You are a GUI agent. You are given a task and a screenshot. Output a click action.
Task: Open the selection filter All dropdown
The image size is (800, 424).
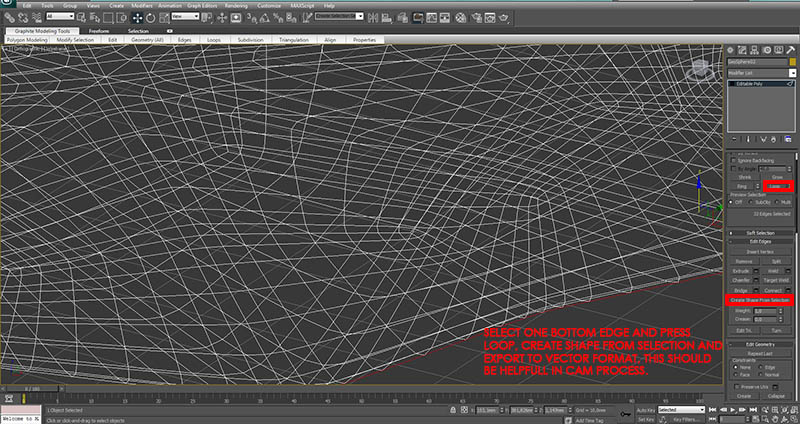[x=60, y=17]
